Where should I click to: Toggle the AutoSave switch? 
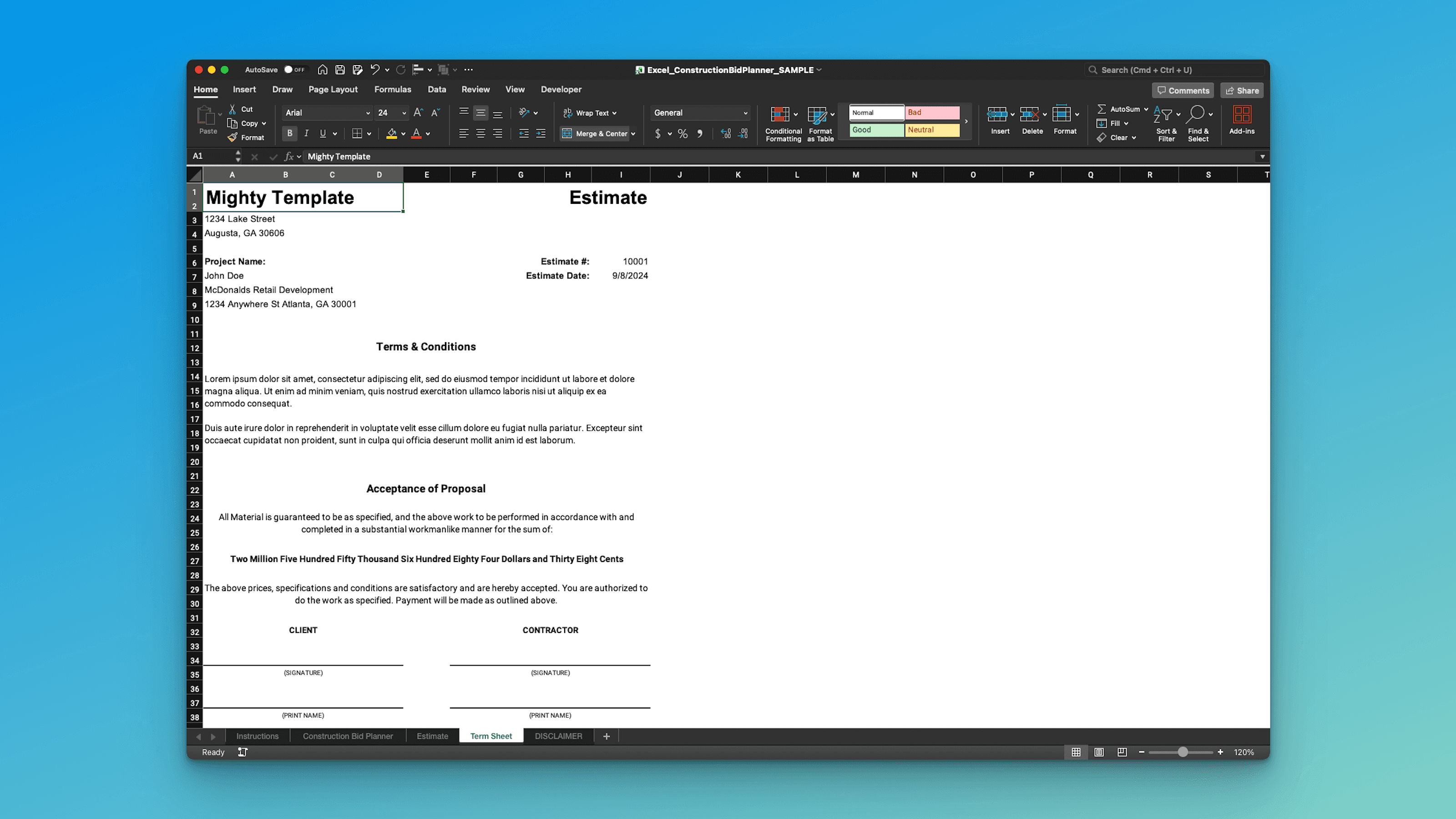294,70
